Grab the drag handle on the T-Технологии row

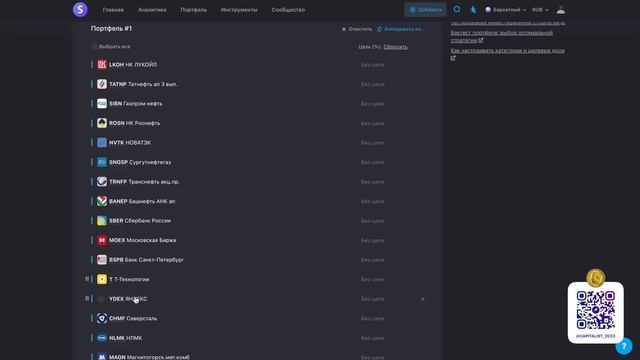pos(87,279)
